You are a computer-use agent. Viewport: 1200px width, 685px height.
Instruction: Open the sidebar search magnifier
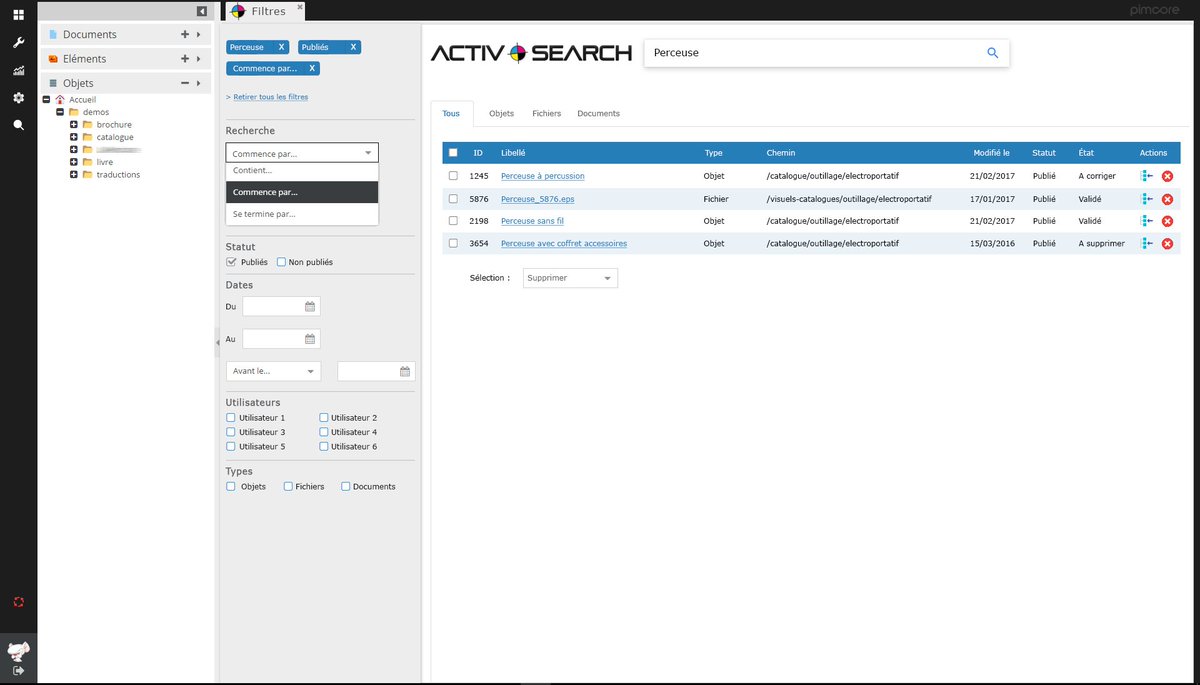(x=18, y=125)
